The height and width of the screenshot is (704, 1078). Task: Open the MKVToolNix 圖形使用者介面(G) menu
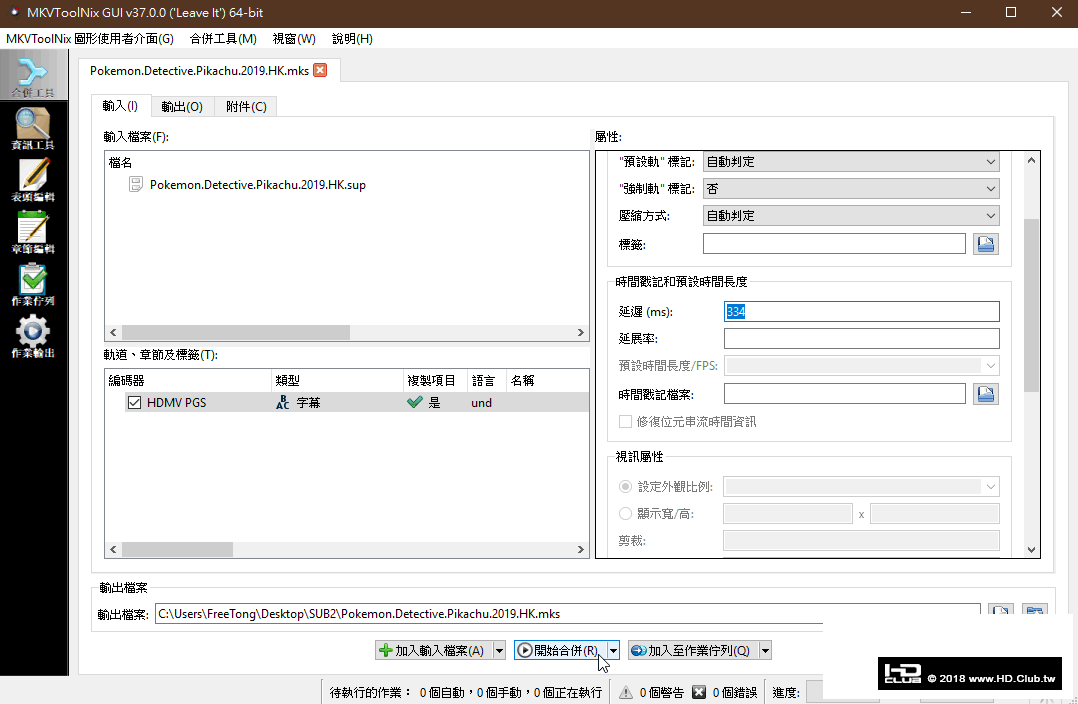pos(90,38)
